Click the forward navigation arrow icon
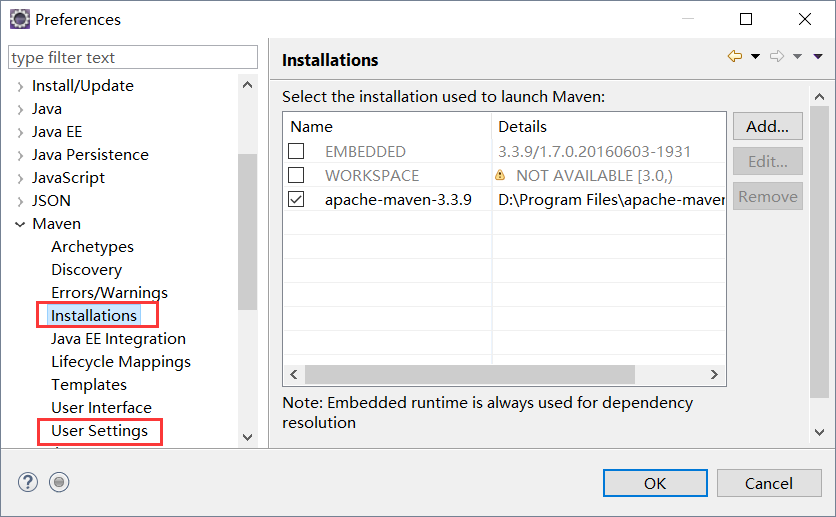This screenshot has width=836, height=517. point(777,57)
